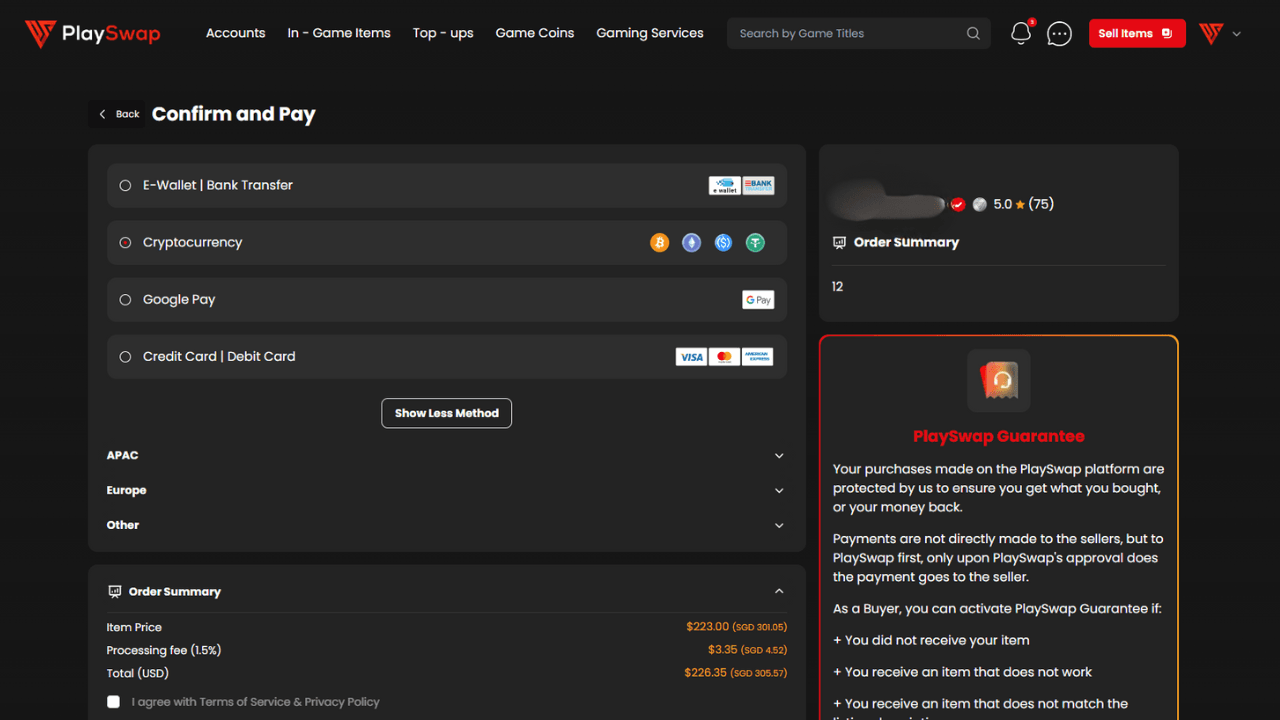
Task: Select the Google Pay radio button
Action: coord(125,299)
